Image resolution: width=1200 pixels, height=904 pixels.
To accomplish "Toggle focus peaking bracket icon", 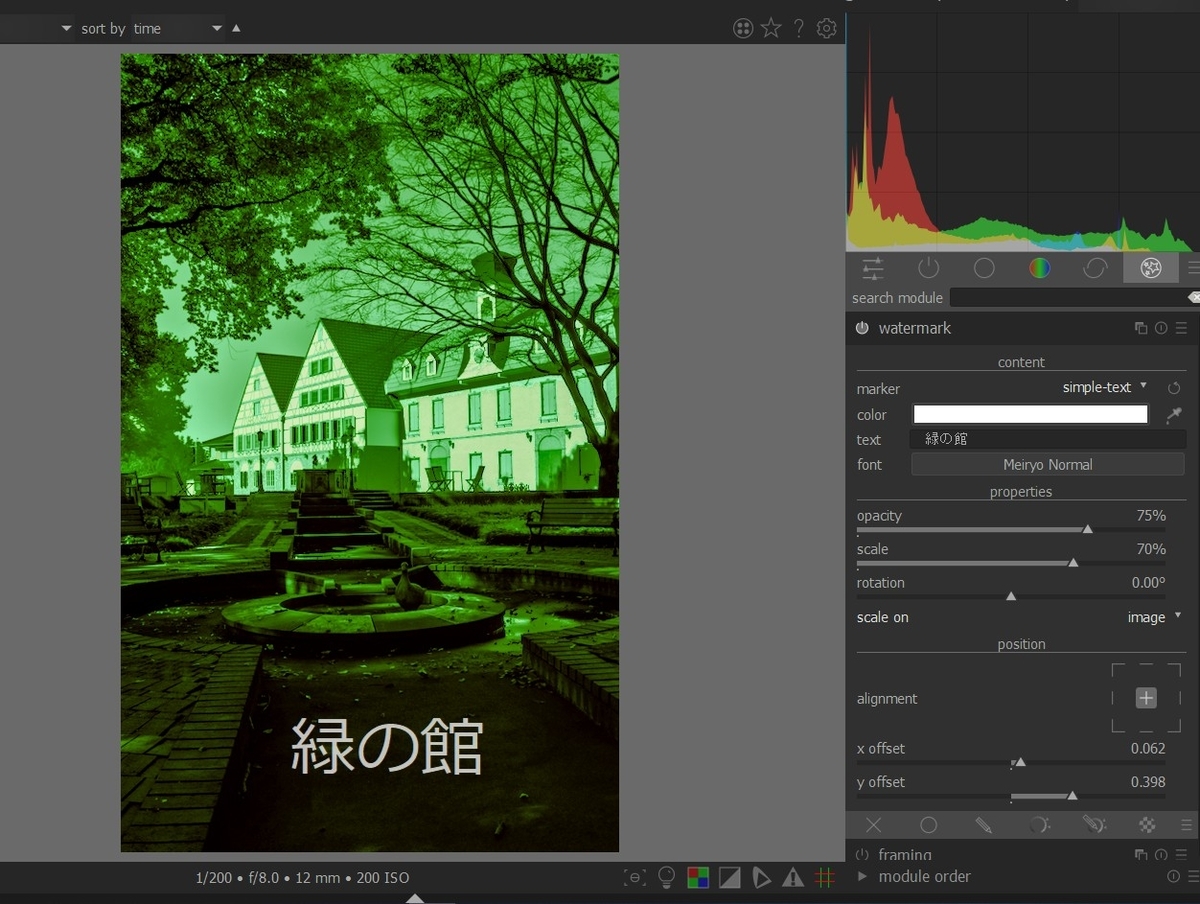I will coord(634,878).
